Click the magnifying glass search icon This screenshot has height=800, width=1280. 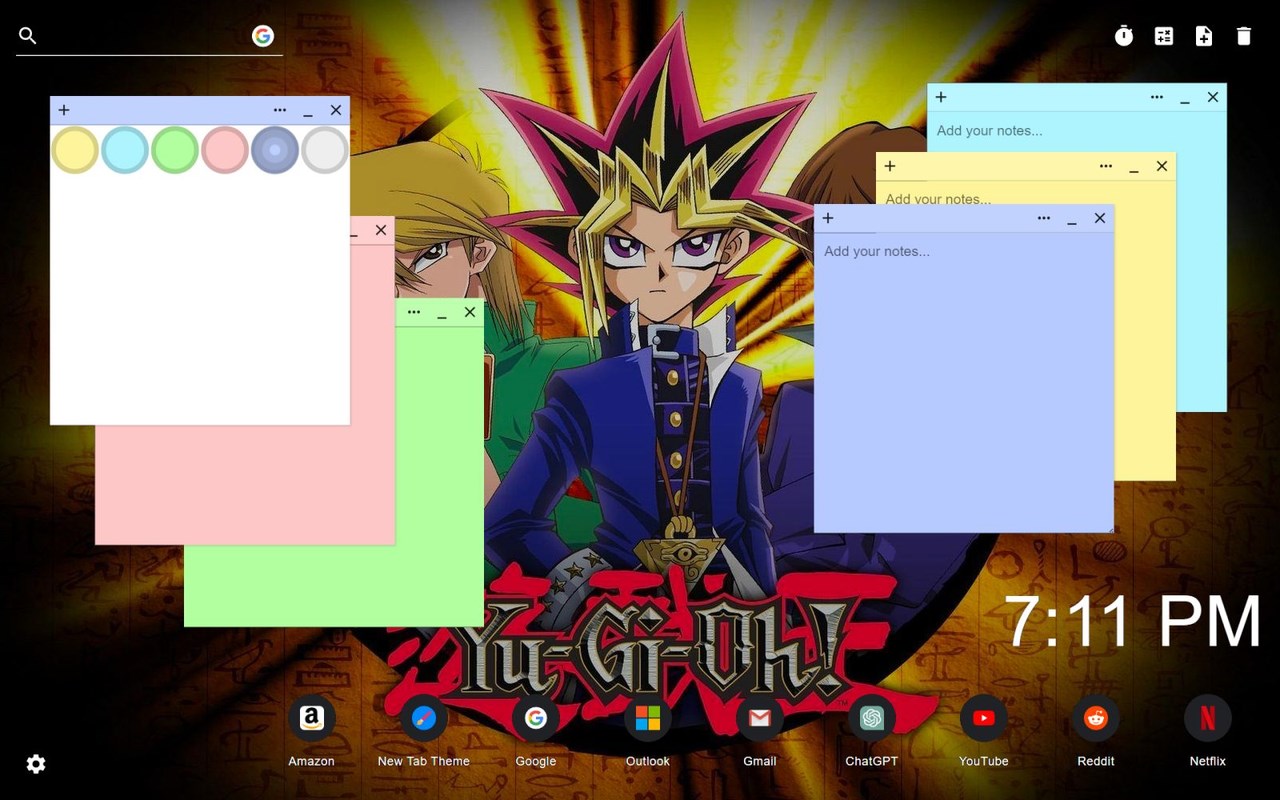(28, 36)
